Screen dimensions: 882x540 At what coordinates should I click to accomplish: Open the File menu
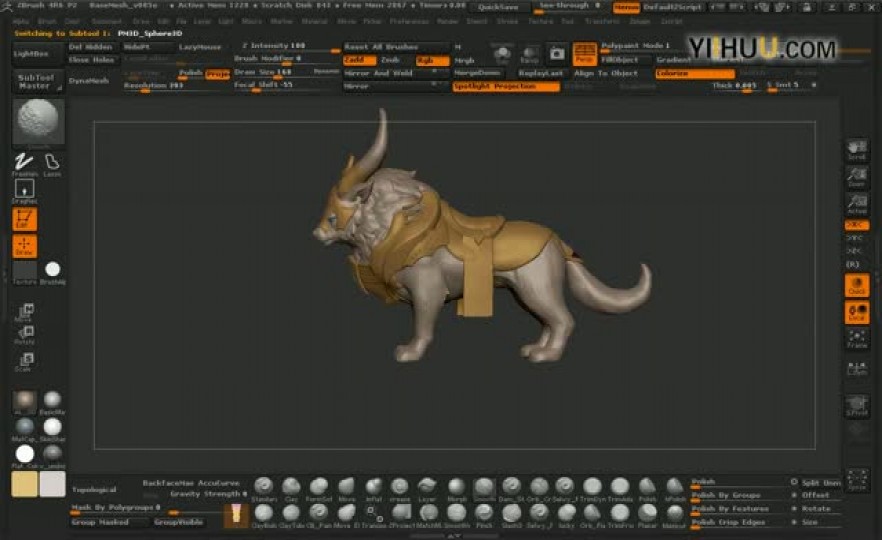coord(181,21)
